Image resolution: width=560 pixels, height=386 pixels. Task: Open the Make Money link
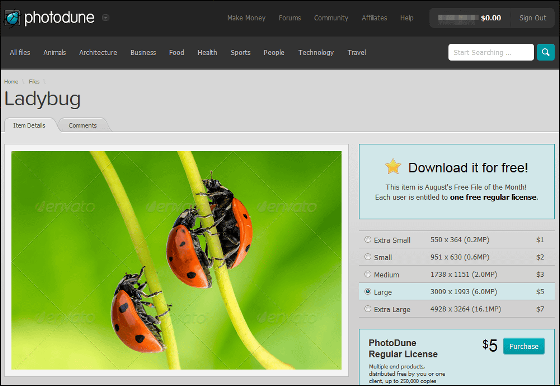pos(246,18)
